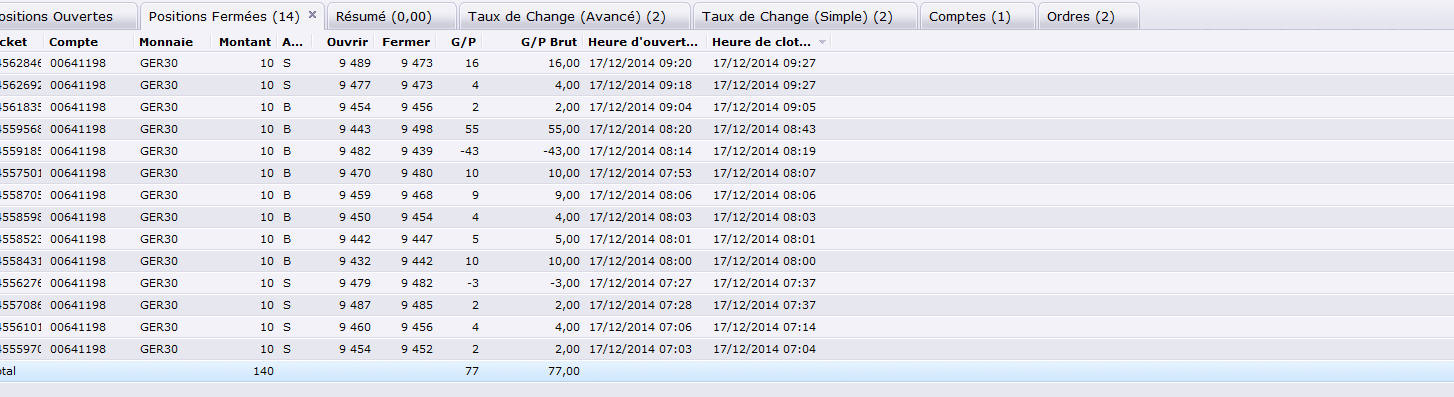Click closing time 17/12/2014 09:05

point(765,107)
